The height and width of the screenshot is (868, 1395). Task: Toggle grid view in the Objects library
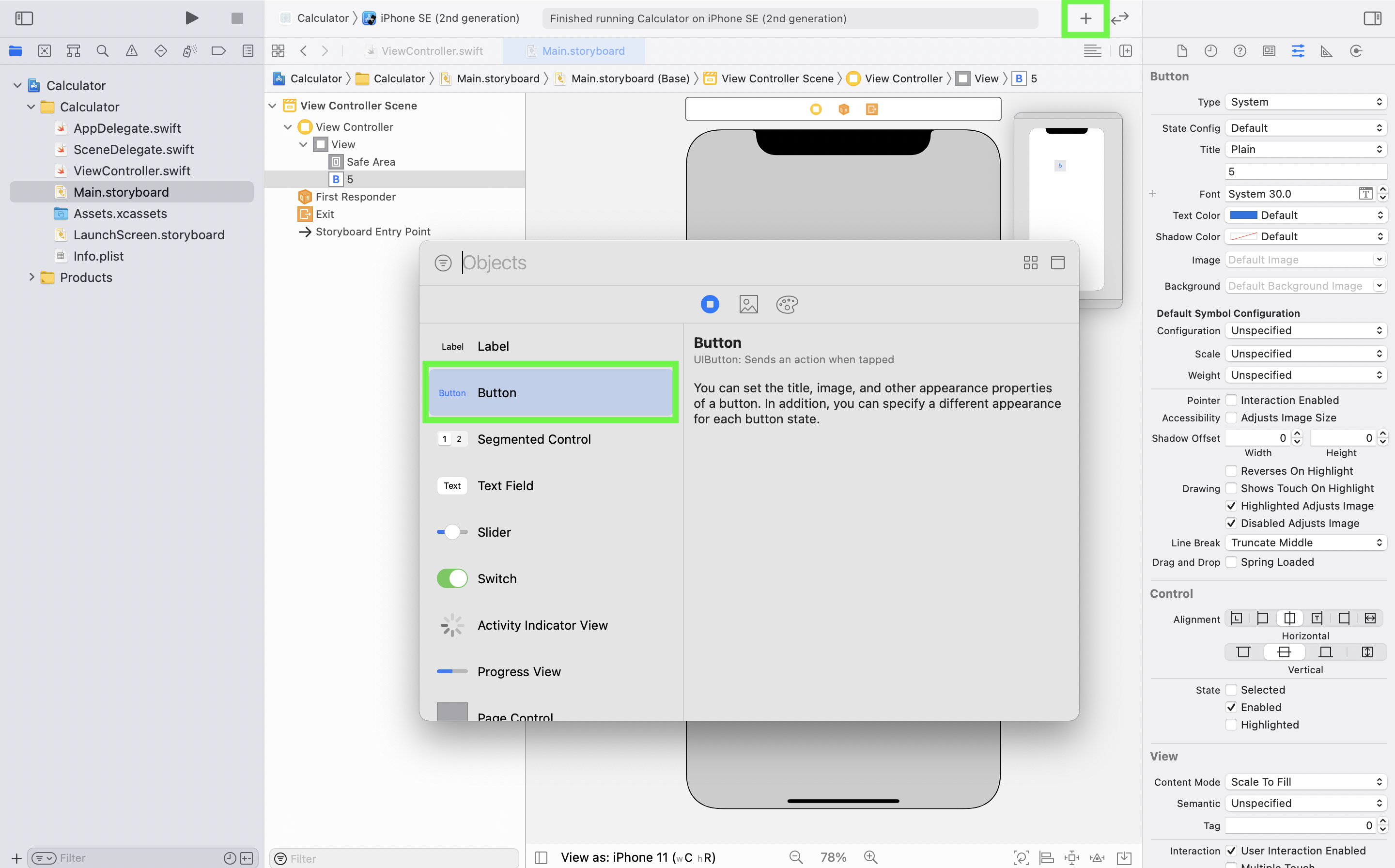1030,263
